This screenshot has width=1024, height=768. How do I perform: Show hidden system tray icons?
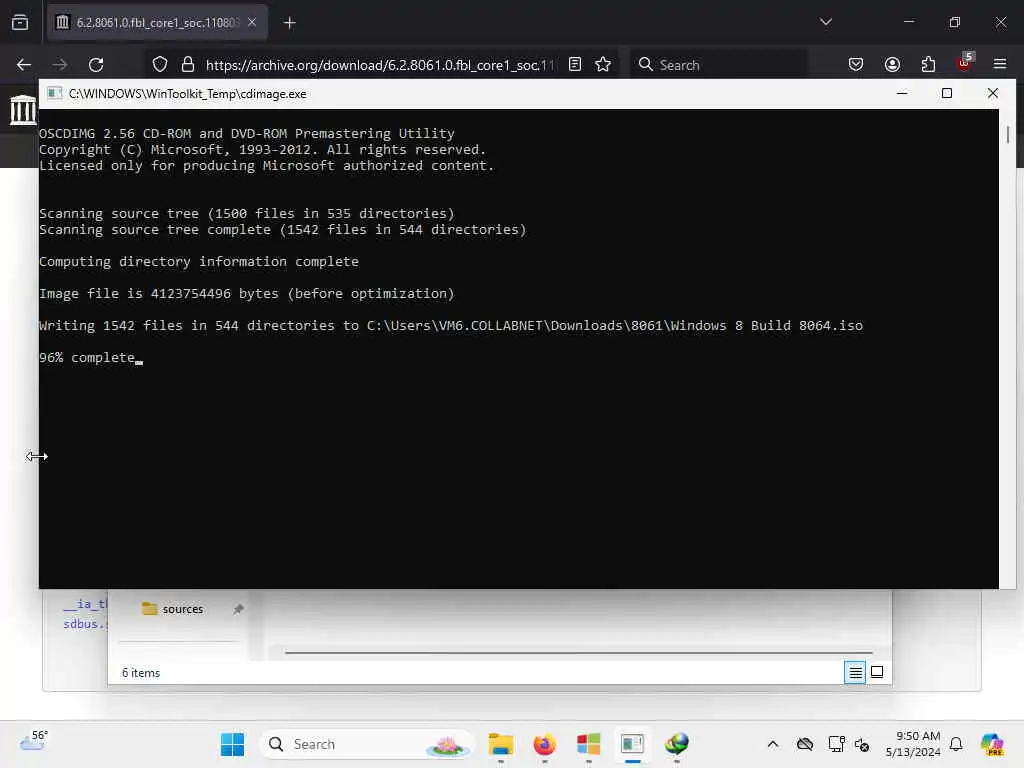[773, 744]
